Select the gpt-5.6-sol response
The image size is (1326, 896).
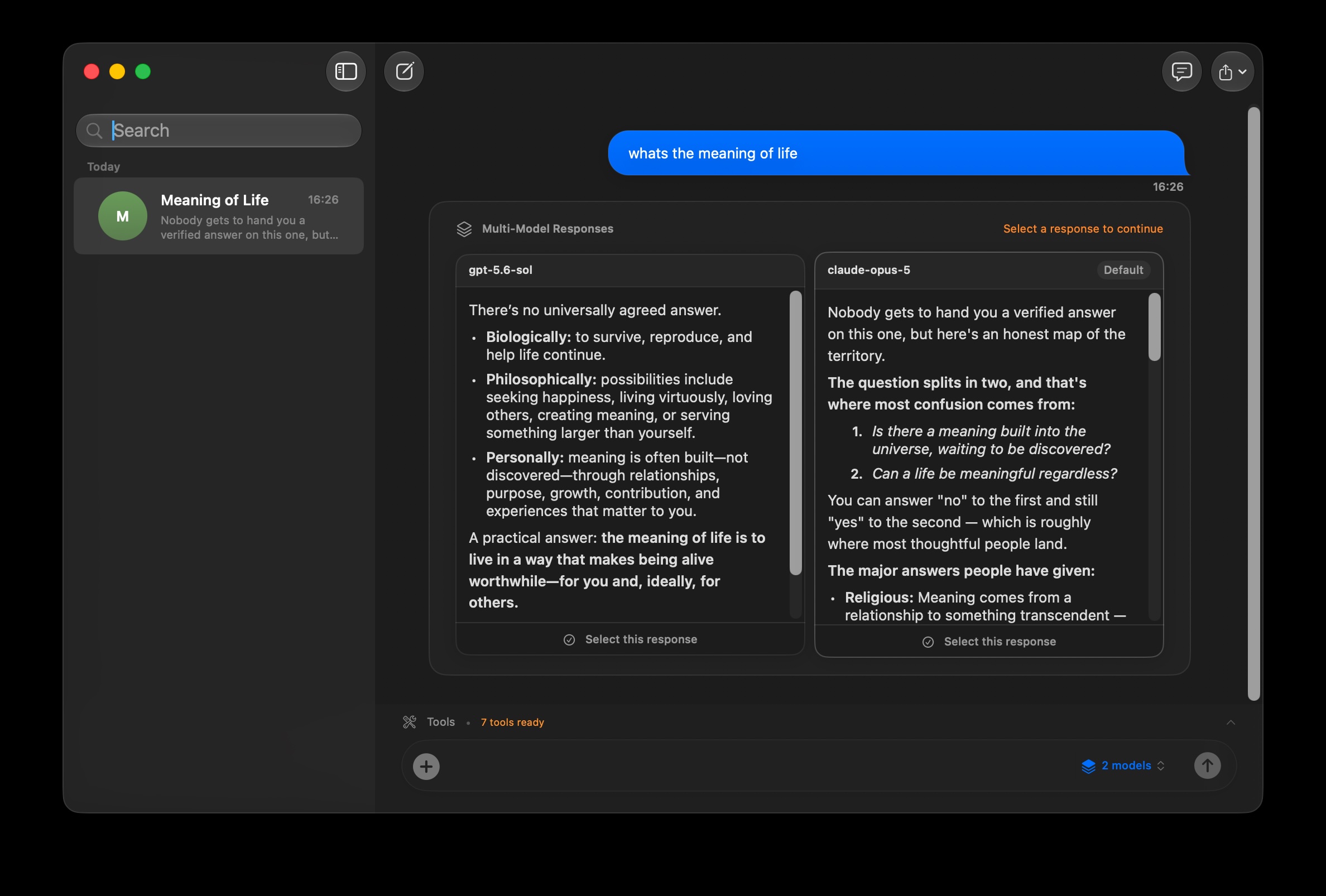click(x=630, y=639)
